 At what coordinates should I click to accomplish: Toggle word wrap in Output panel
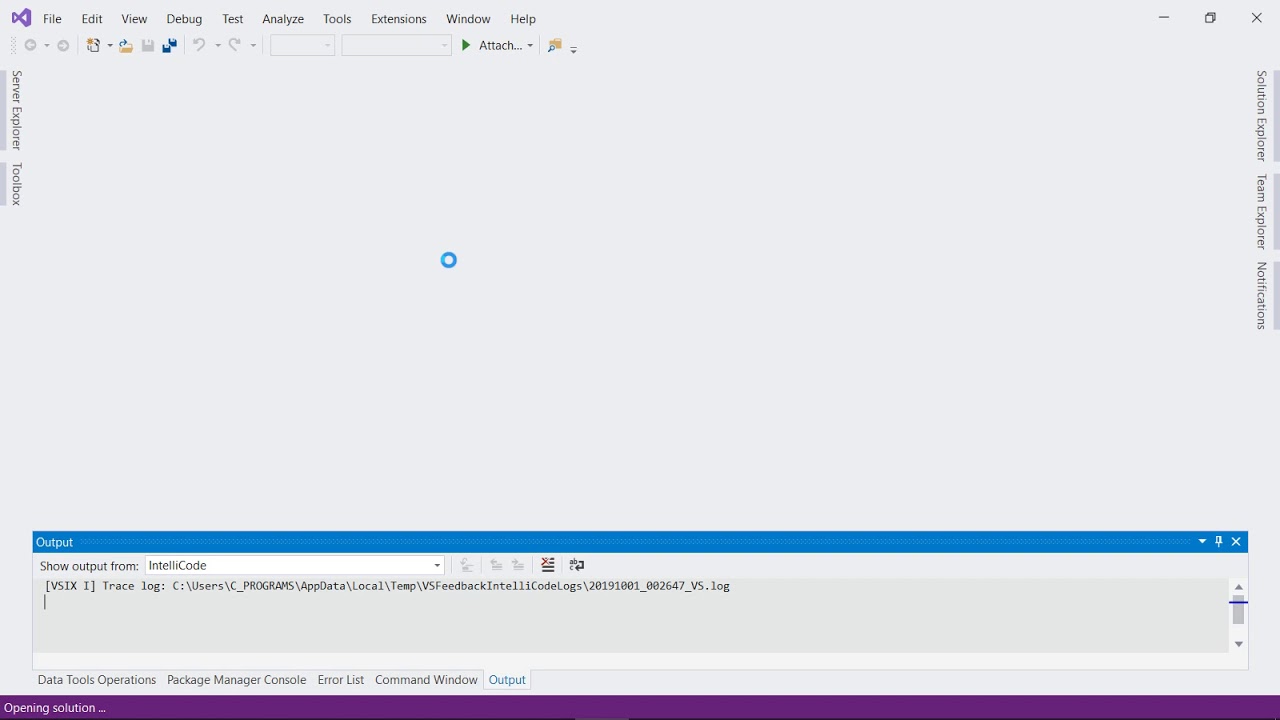point(577,565)
